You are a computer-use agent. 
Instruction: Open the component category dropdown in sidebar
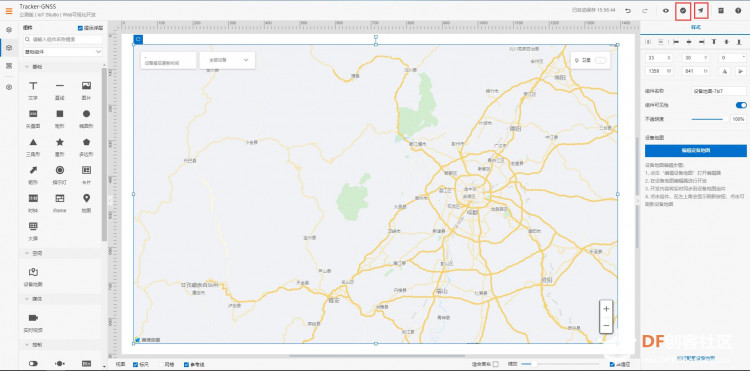click(63, 52)
